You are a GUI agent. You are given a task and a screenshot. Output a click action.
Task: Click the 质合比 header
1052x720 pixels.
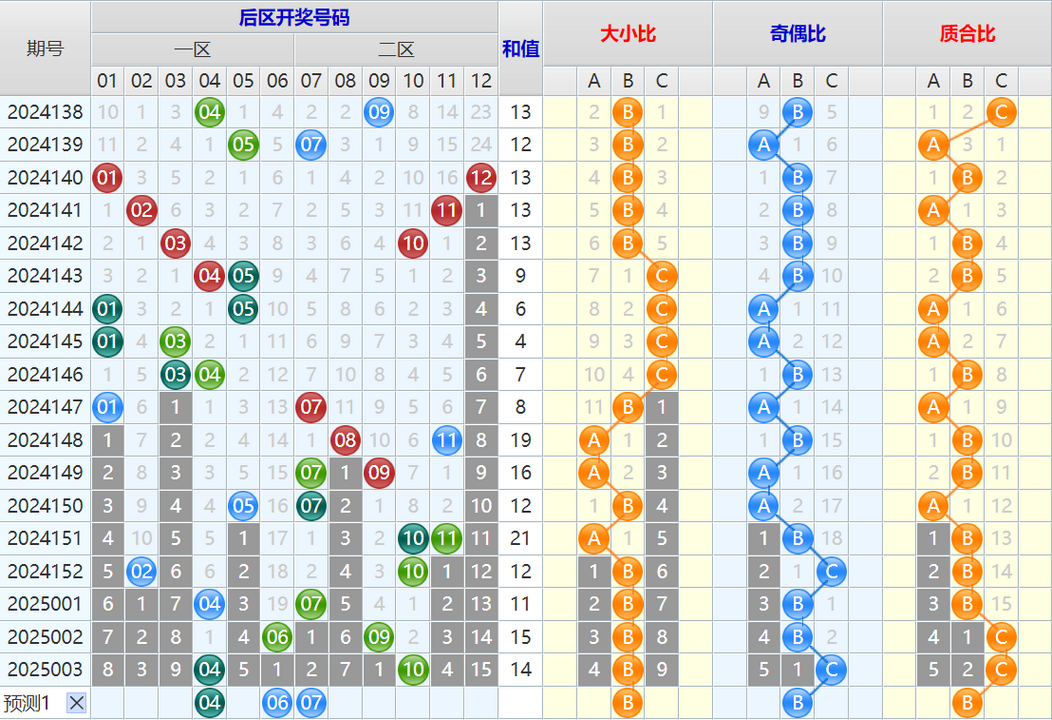(967, 34)
